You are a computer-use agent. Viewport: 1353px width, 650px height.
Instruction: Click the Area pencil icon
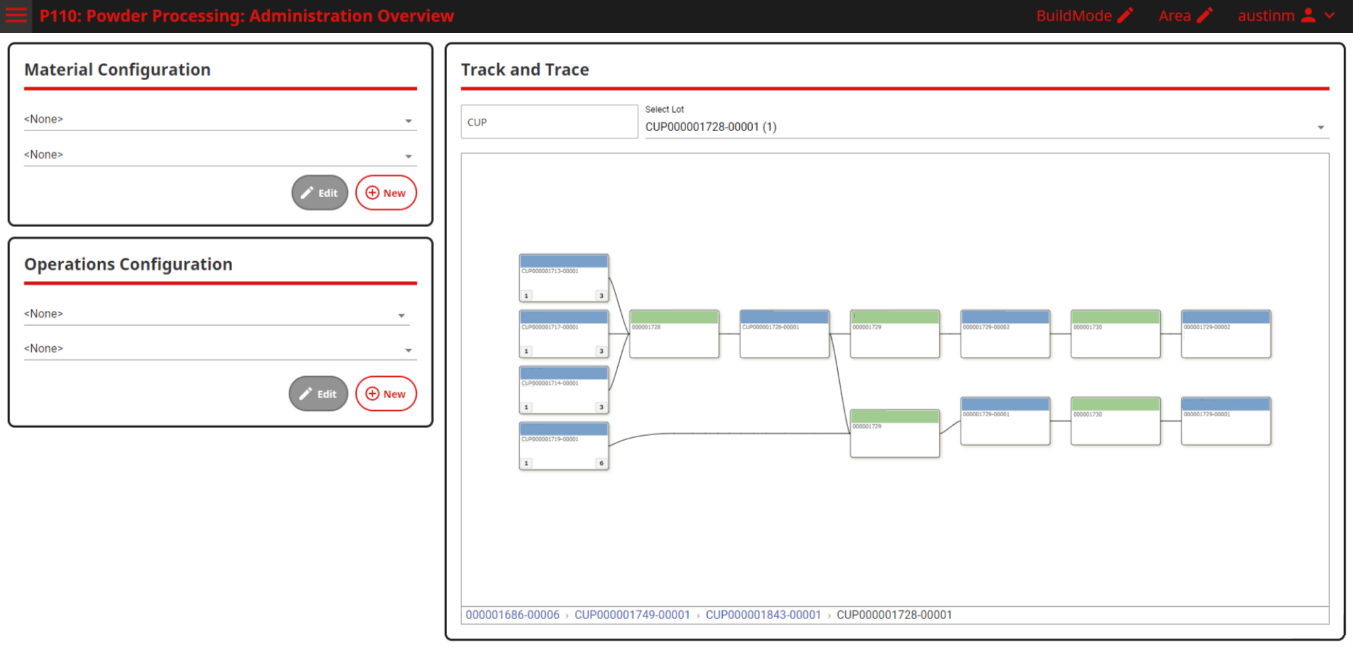1204,16
